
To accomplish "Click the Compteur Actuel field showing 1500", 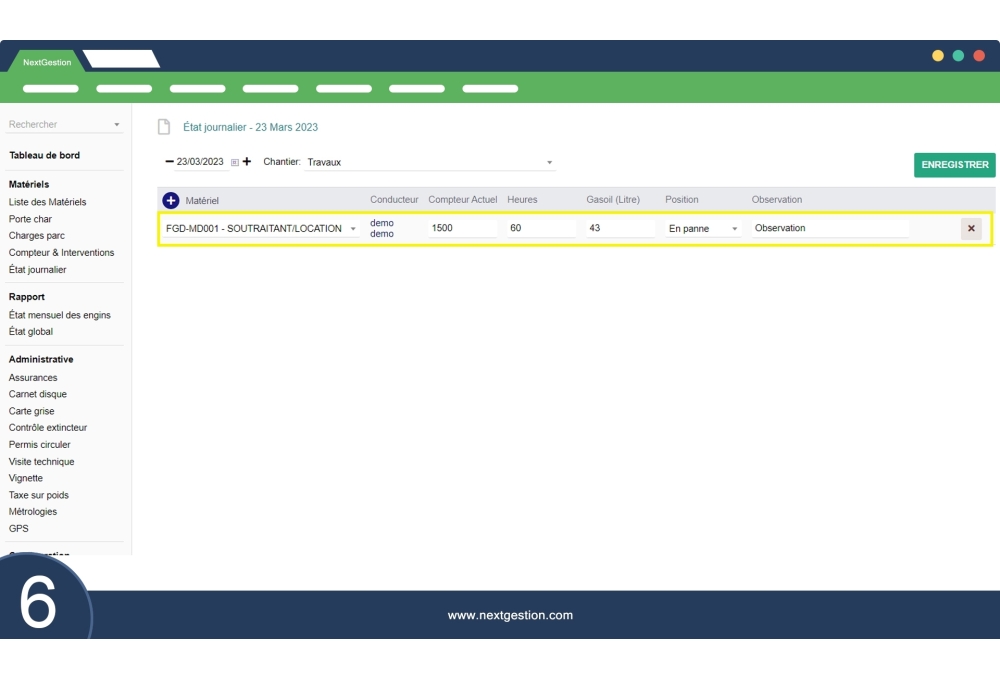I will [x=462, y=228].
